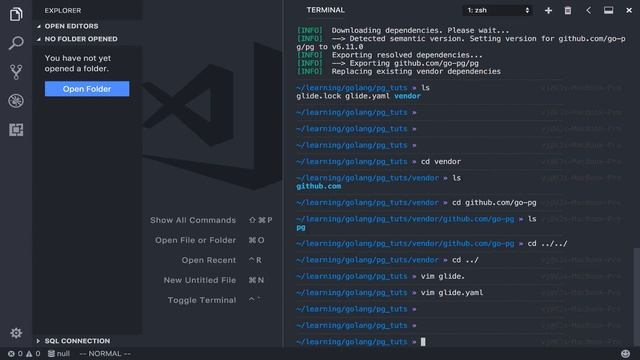Click 'Replacing existing vendor dependencies' log line
The height and width of the screenshot is (360, 640).
[416, 71]
